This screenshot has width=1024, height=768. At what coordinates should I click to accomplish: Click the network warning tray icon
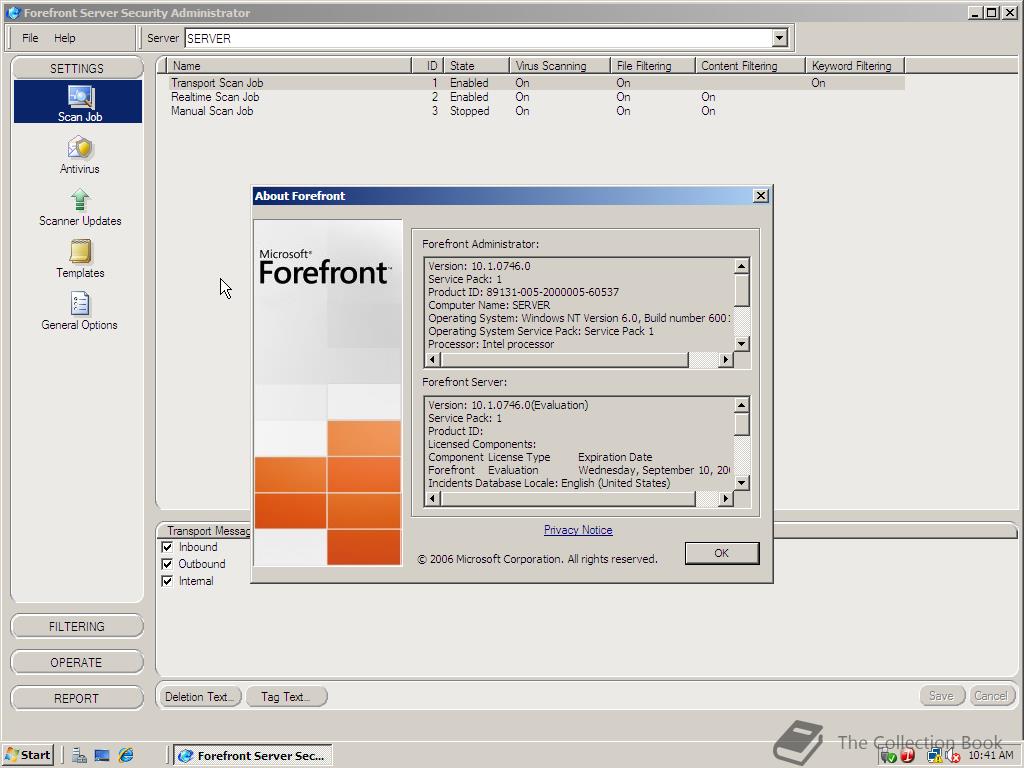[x=935, y=756]
